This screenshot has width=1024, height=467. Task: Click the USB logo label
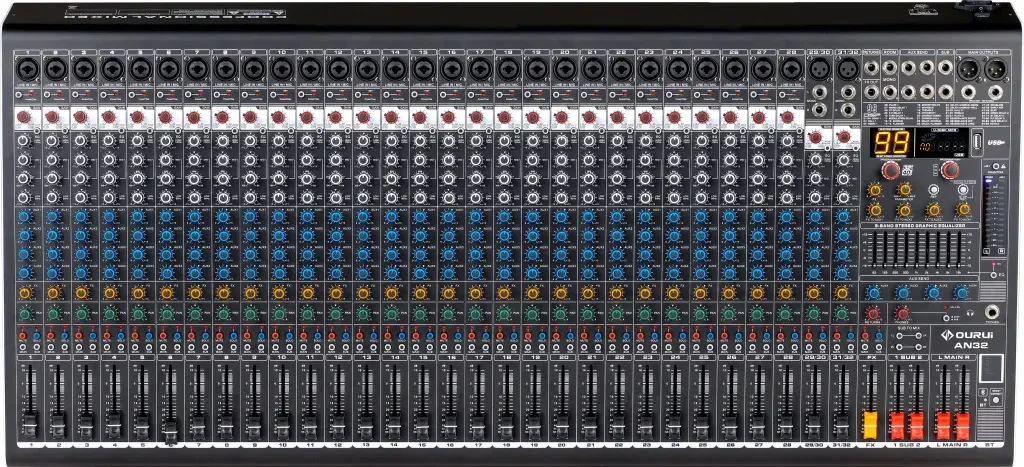tap(996, 142)
